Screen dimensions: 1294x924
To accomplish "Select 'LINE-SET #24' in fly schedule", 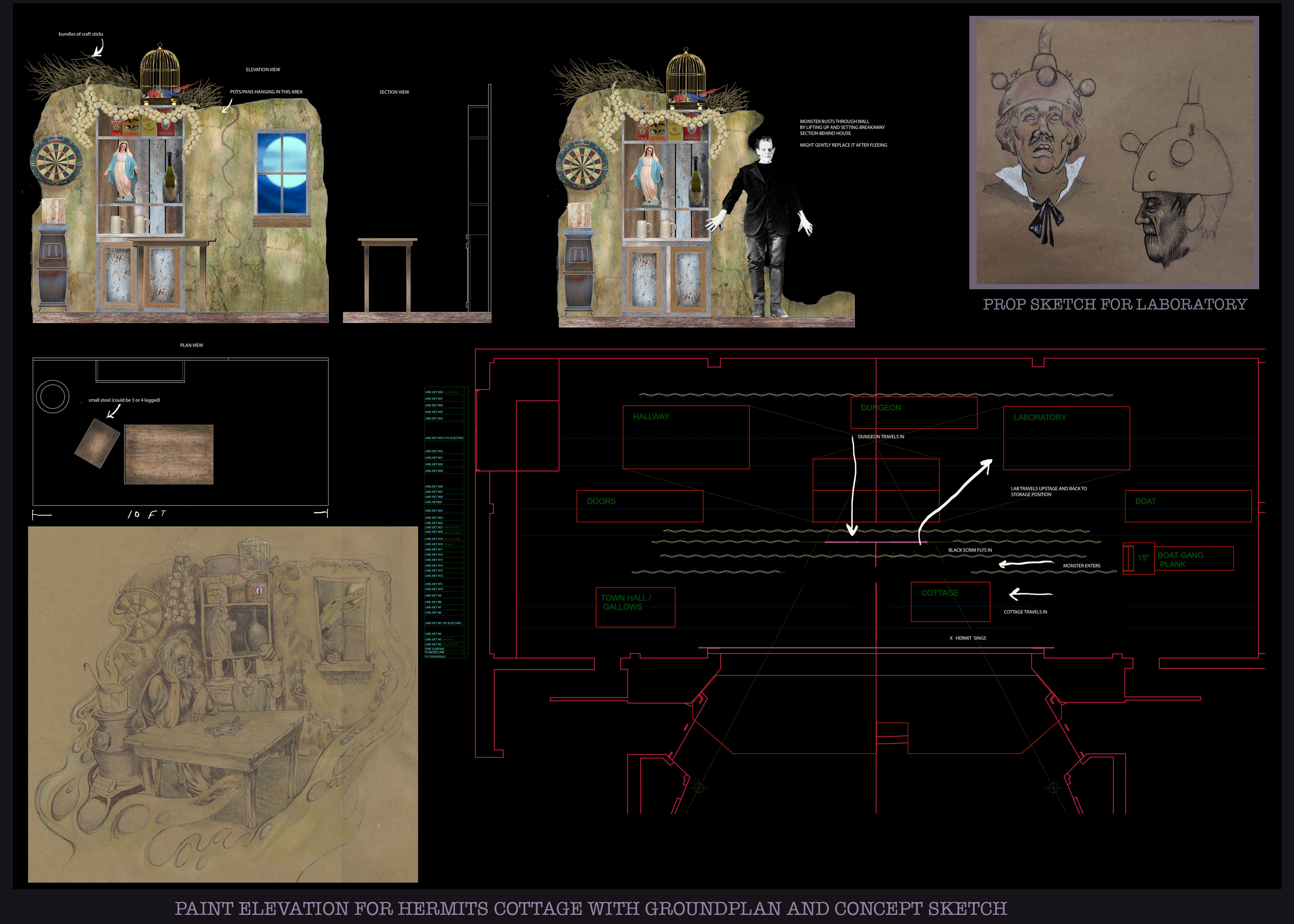I will point(434,510).
